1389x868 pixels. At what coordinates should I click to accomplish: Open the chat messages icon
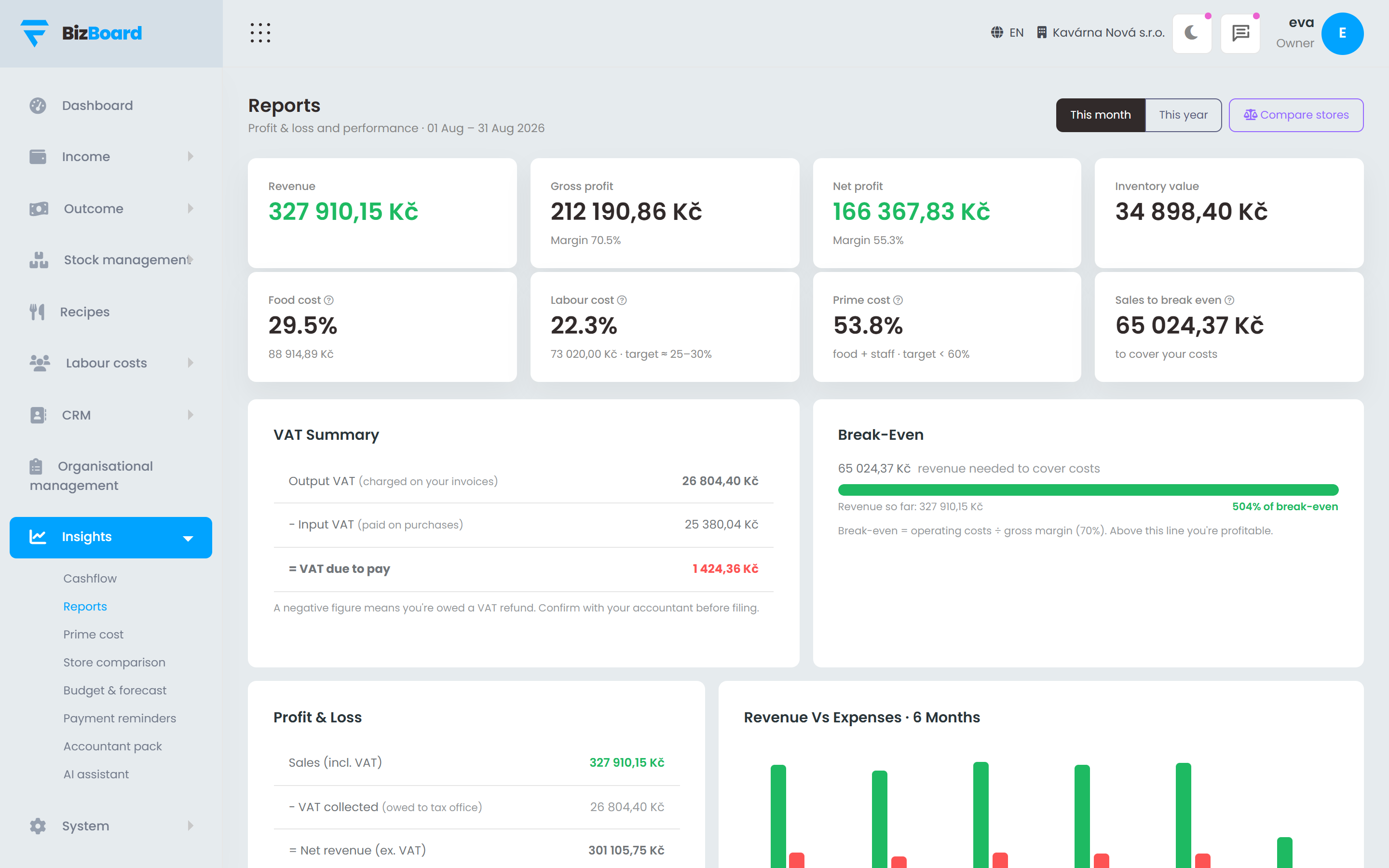pos(1240,33)
